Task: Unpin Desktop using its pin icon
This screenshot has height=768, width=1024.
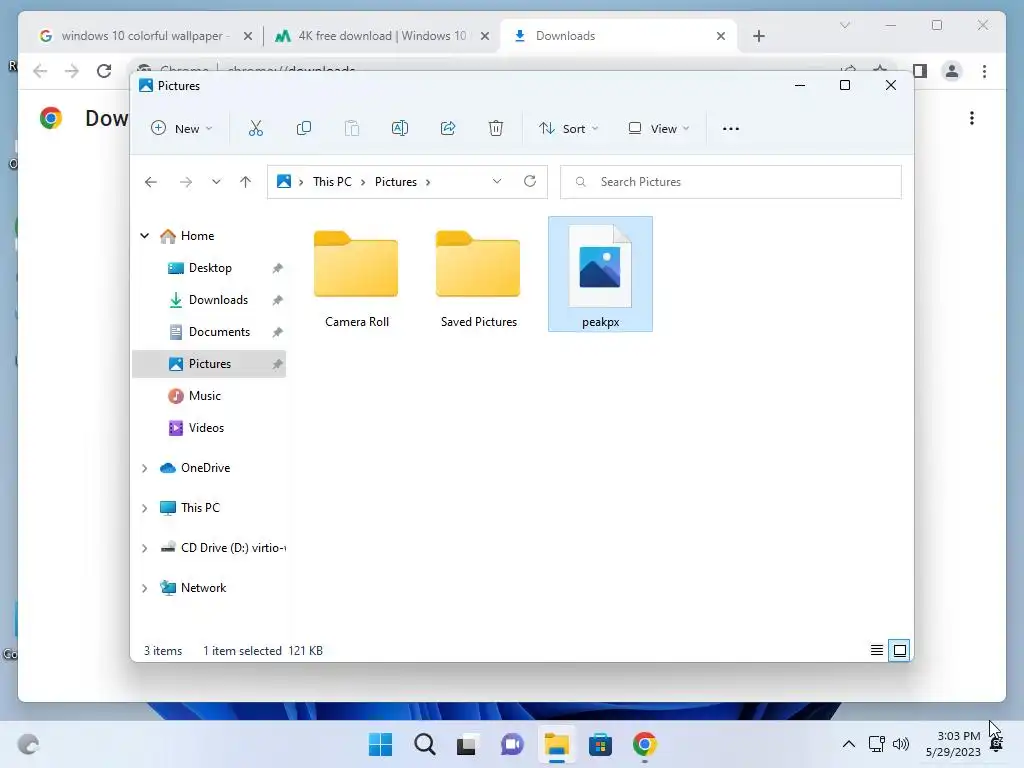Action: tap(278, 268)
